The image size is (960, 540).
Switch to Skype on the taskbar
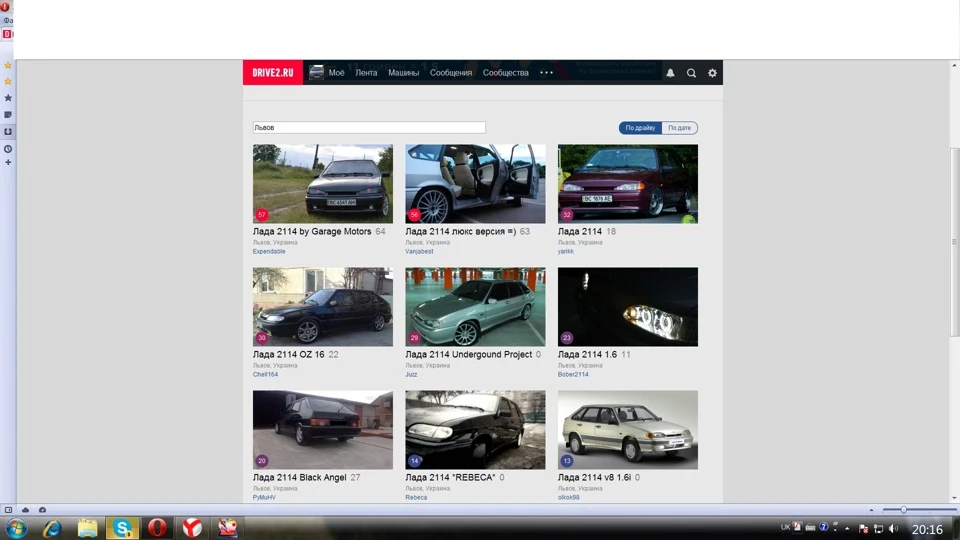tap(122, 528)
